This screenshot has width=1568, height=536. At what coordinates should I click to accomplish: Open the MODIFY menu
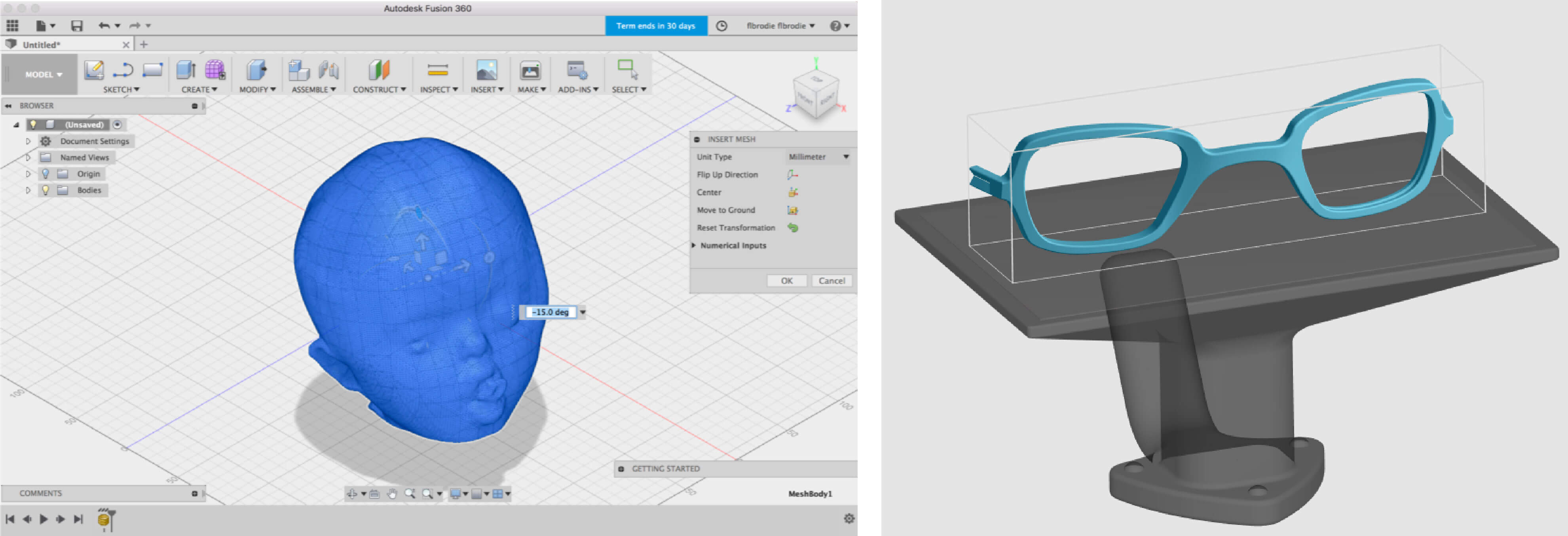257,89
